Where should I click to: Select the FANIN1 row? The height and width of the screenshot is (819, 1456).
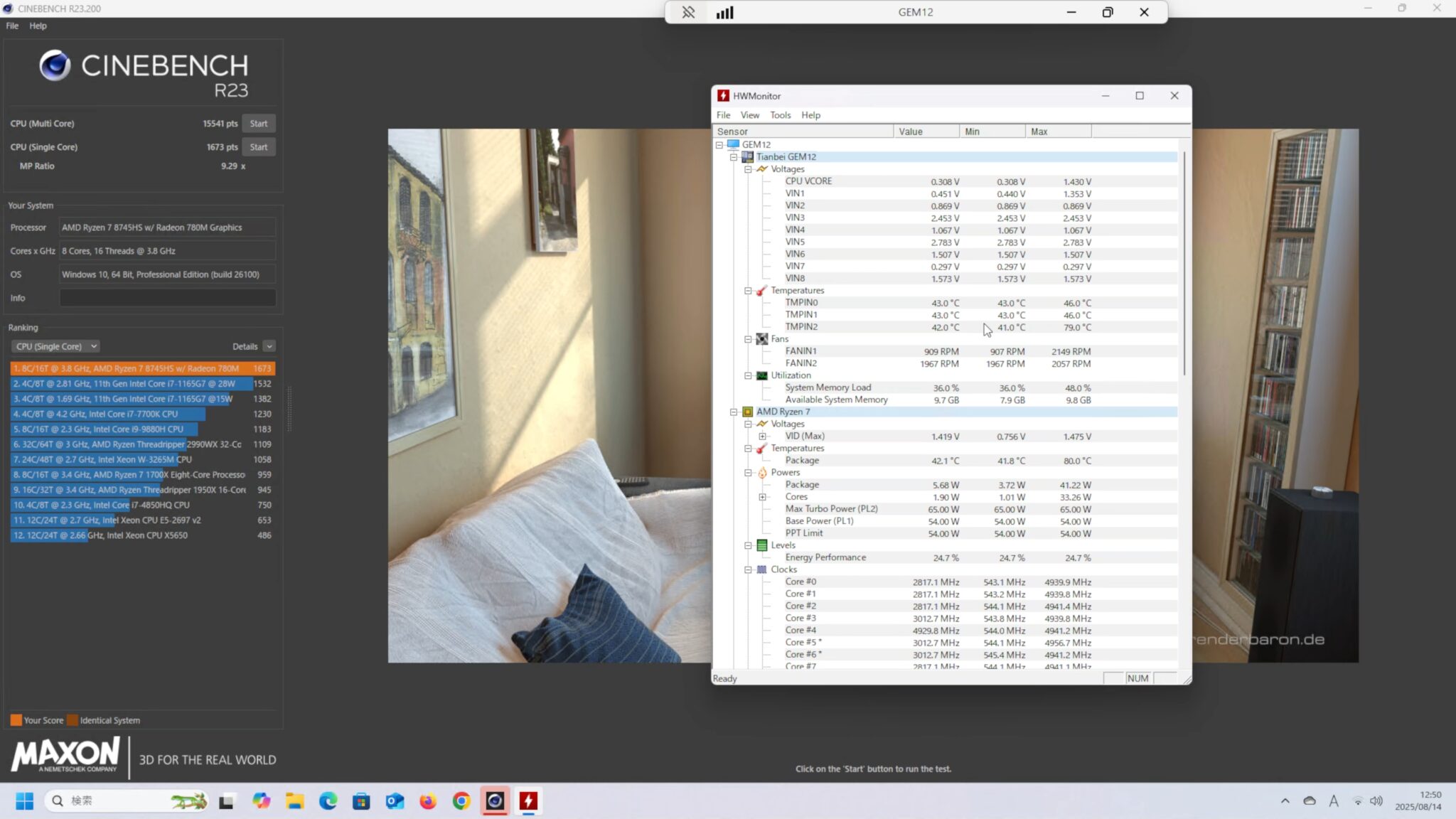coord(946,351)
